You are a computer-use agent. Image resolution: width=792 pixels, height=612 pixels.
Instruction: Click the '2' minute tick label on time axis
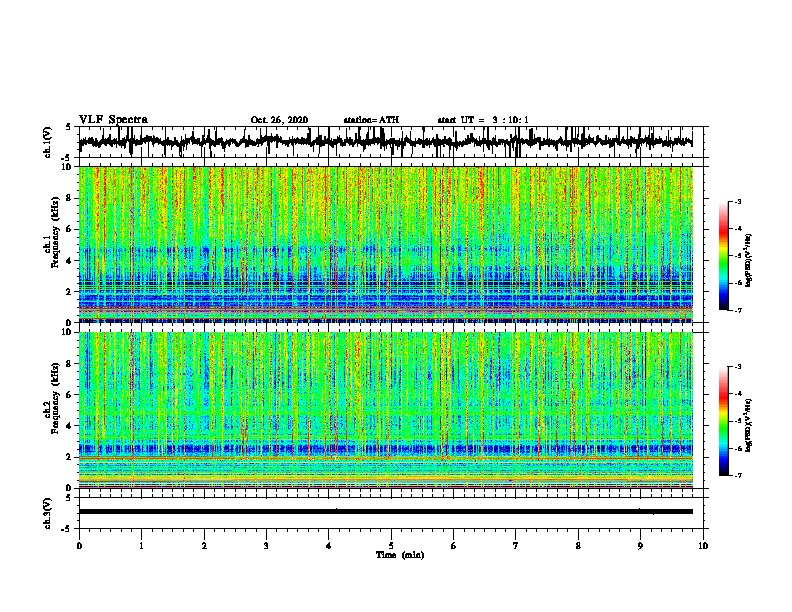204,546
